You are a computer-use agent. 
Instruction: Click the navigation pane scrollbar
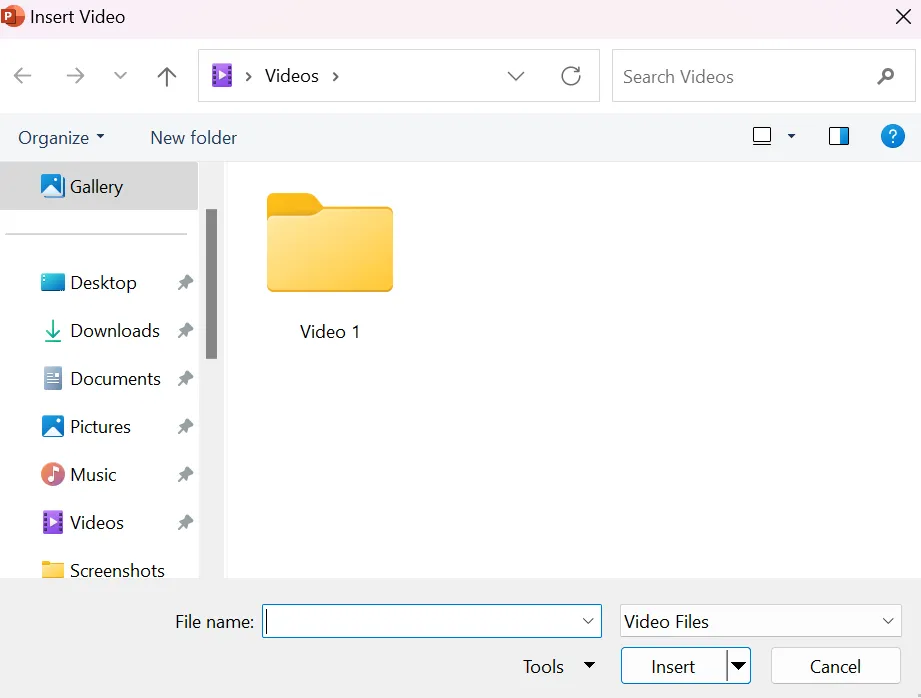(x=211, y=284)
